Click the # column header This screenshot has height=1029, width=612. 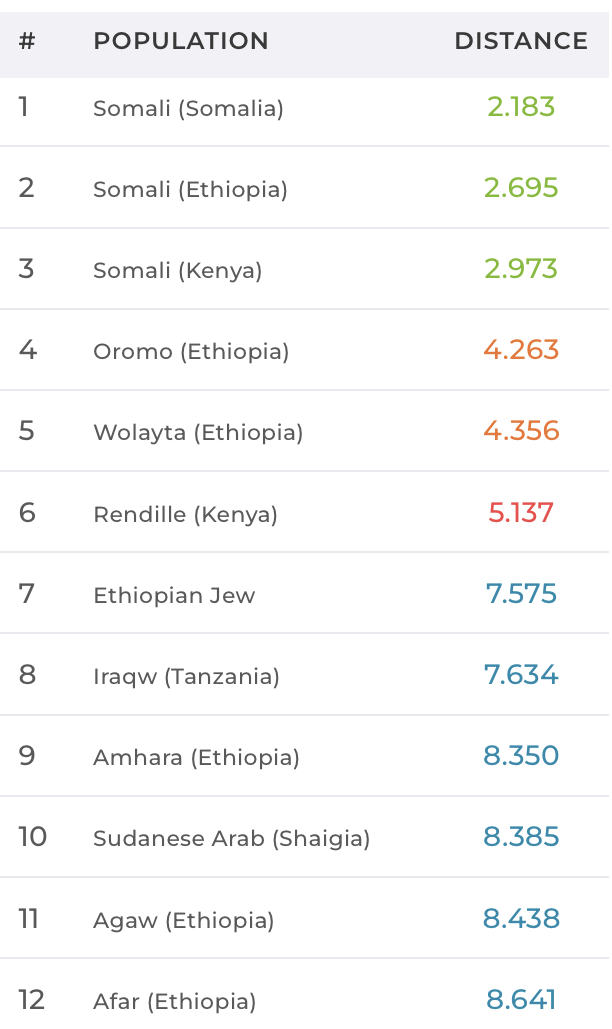tap(27, 41)
